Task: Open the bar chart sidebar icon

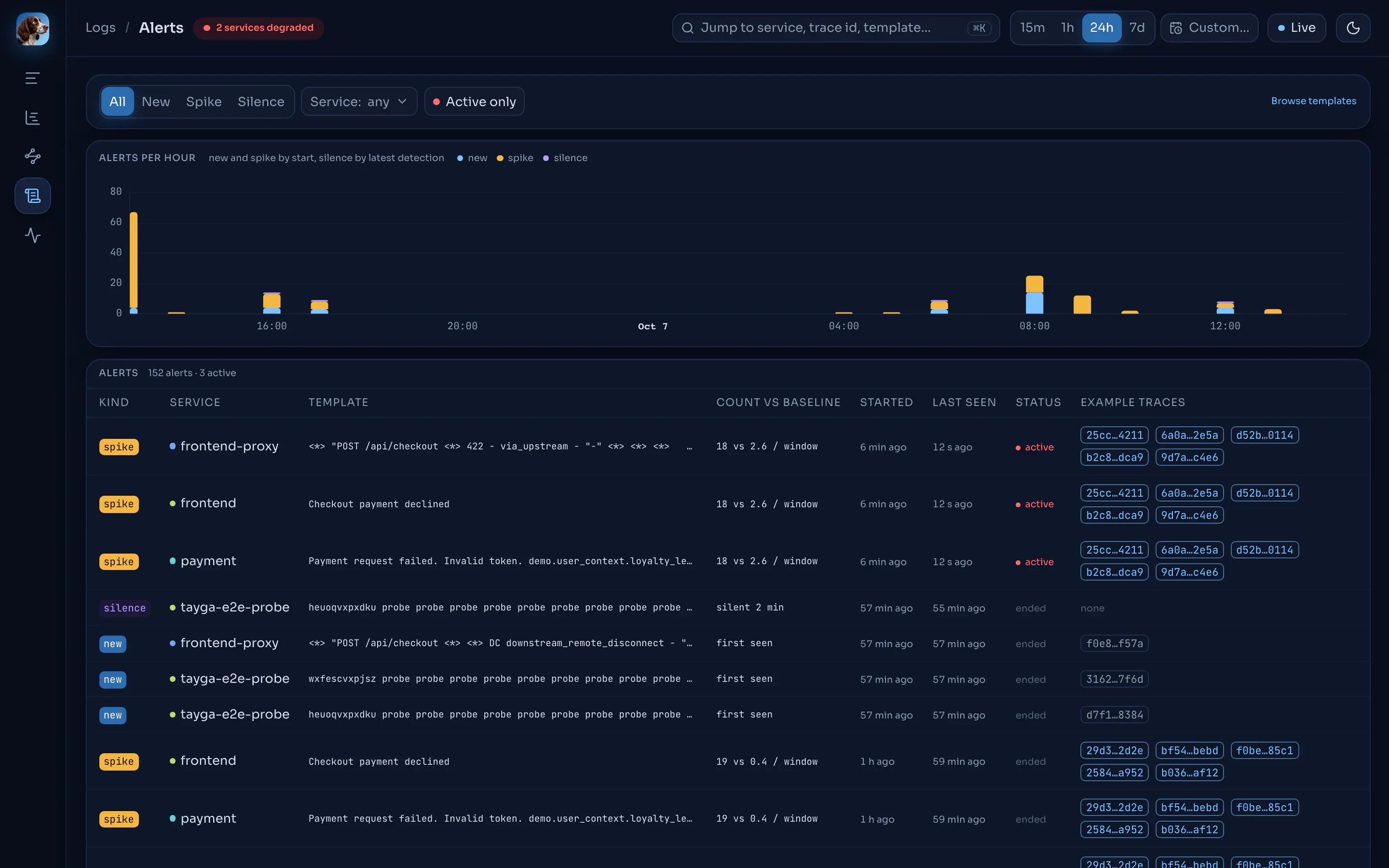Action: click(x=33, y=118)
